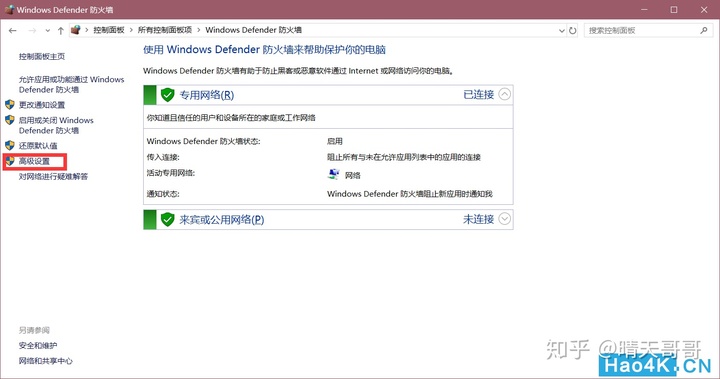
Task: Click 另请参阅 label
Action: (x=34, y=330)
